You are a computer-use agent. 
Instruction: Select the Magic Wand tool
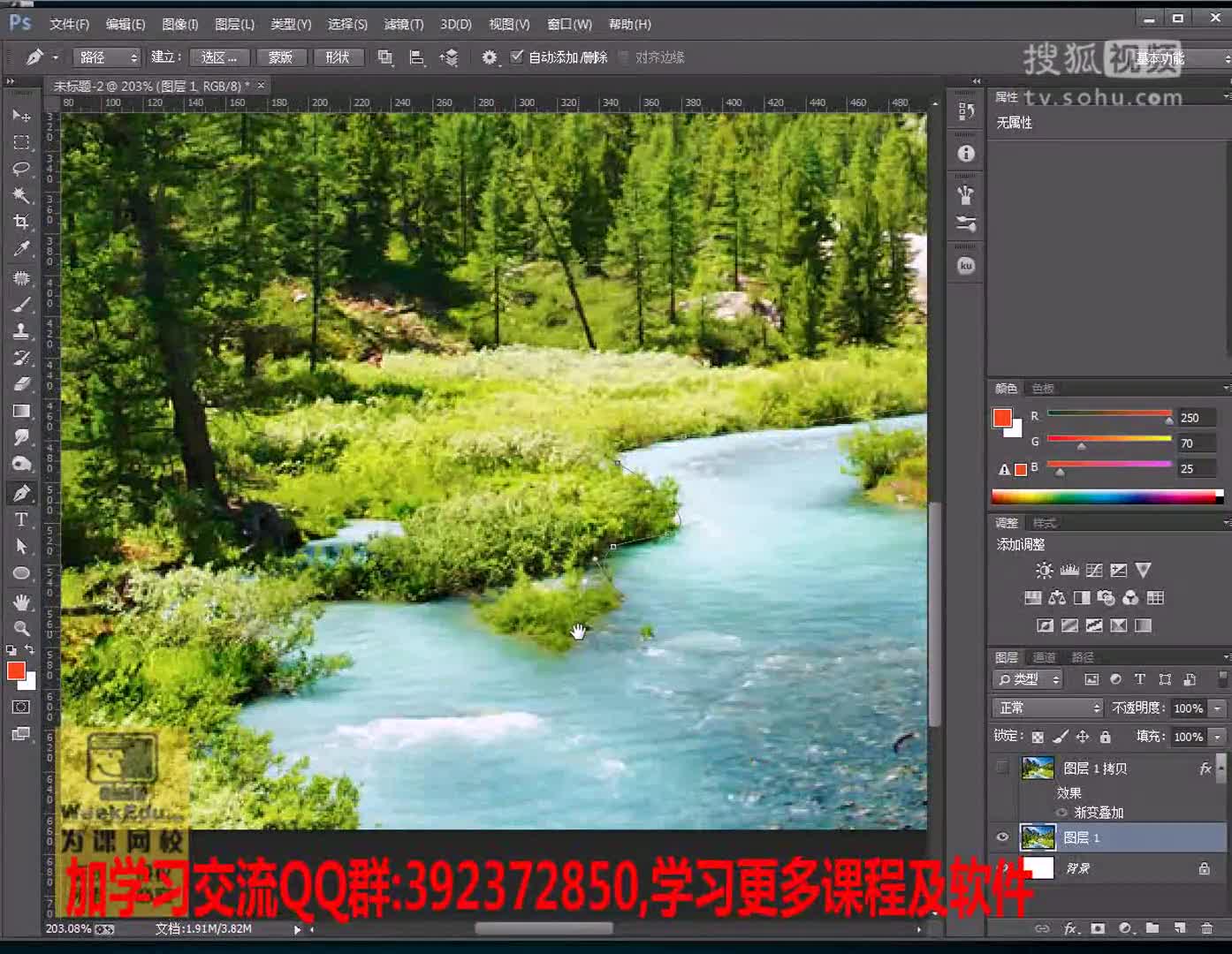[21, 195]
